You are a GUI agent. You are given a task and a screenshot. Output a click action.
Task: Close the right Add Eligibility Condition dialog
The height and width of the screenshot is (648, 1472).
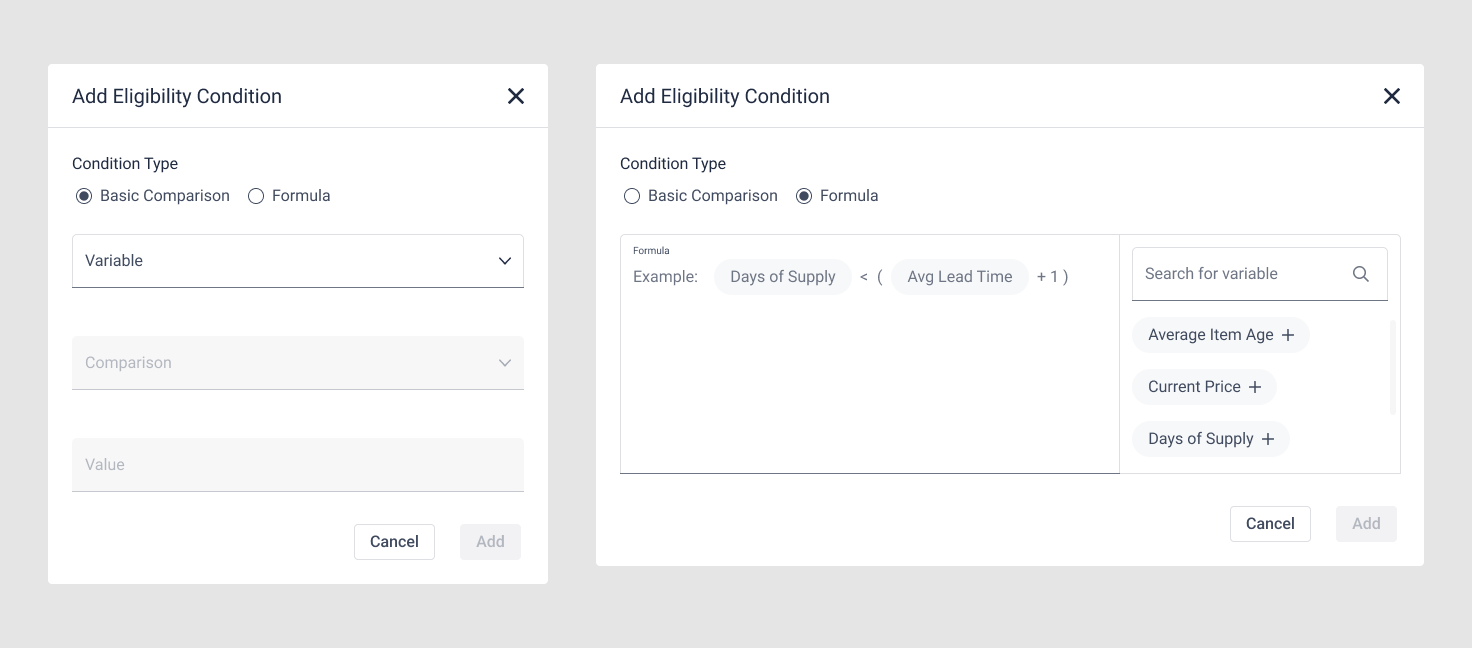coord(1391,96)
